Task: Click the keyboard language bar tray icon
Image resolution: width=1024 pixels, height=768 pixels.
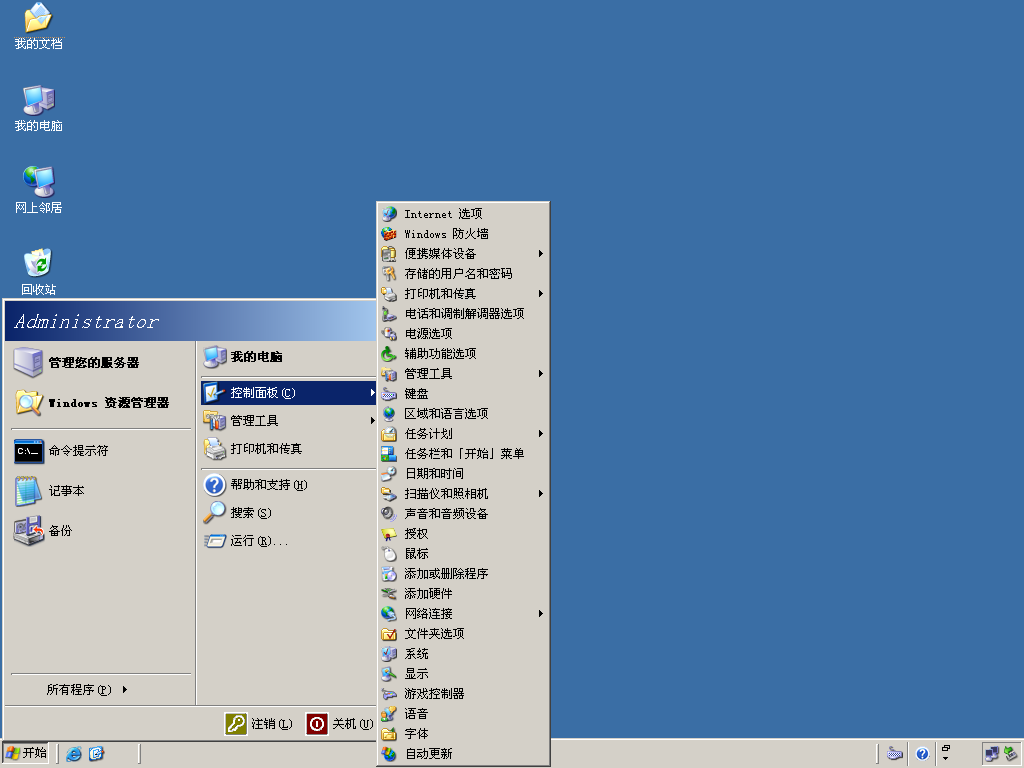Action: coord(895,754)
